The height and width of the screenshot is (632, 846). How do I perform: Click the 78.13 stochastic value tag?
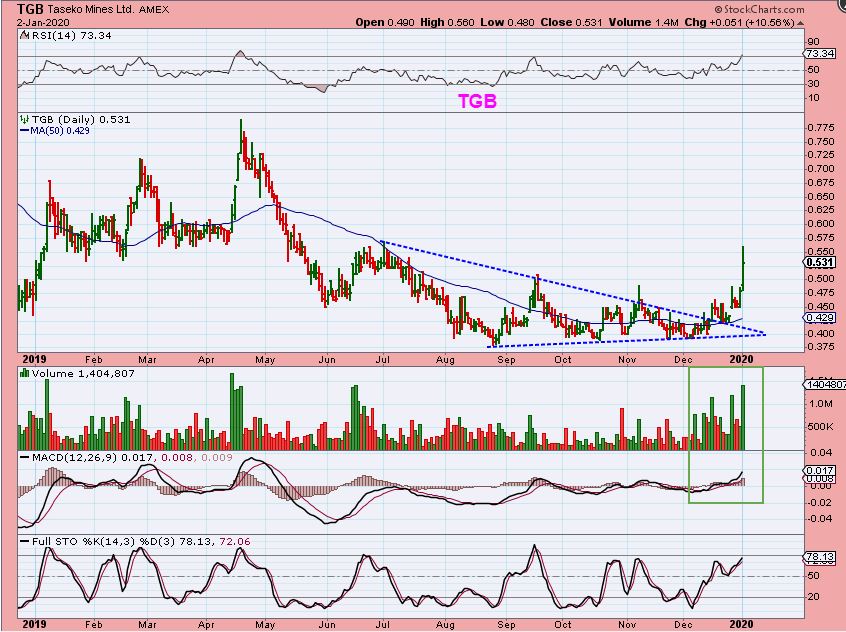tap(820, 556)
